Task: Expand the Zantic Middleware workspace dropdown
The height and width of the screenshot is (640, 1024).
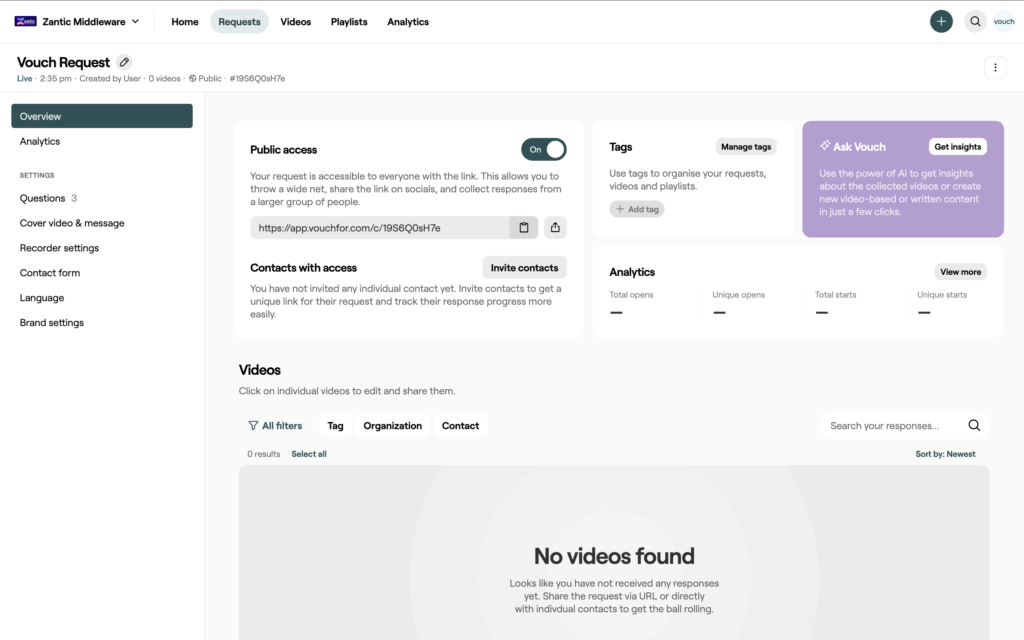Action: (x=135, y=22)
